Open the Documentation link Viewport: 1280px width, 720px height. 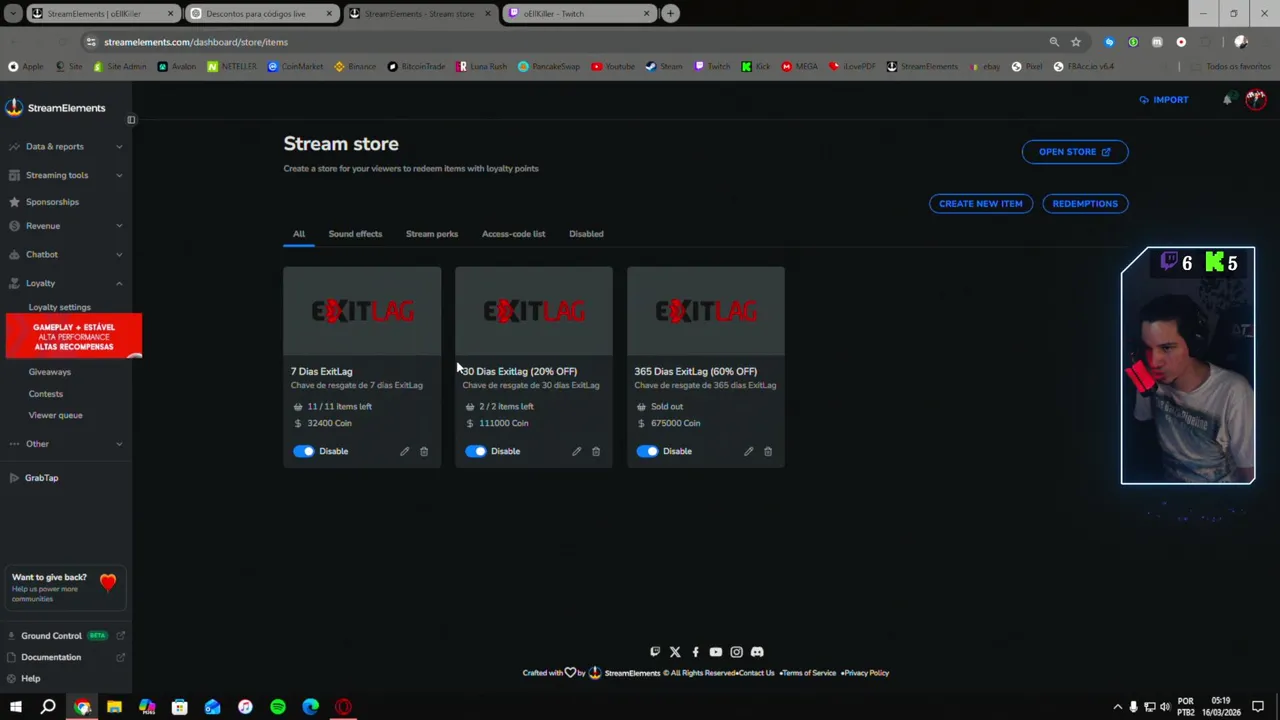66,658
